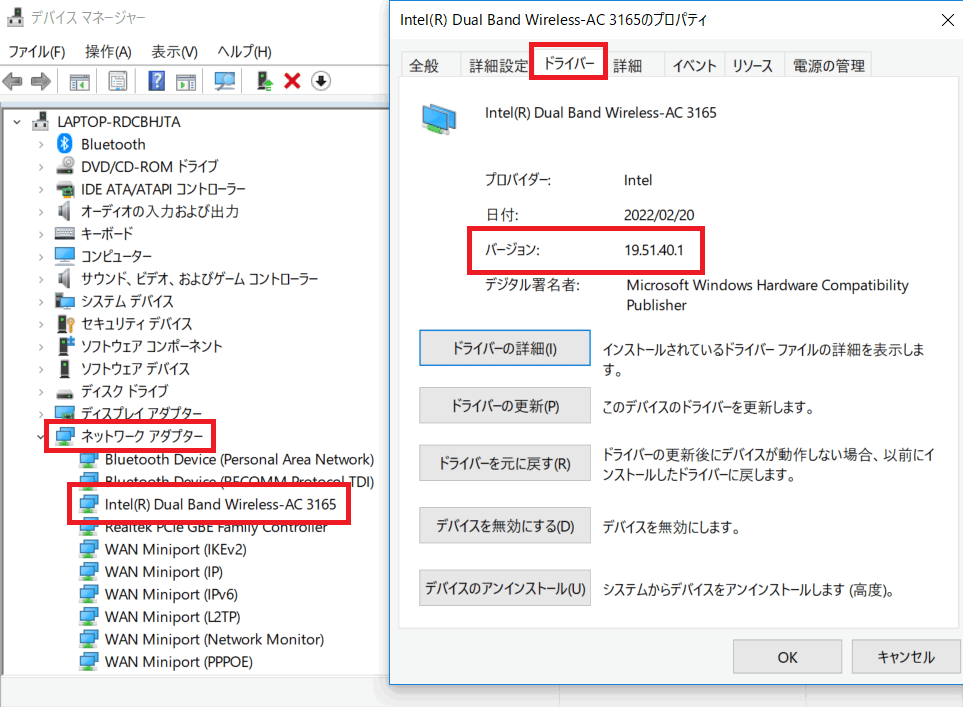Select WAN Miniport (IP) in the tree

coord(163,572)
